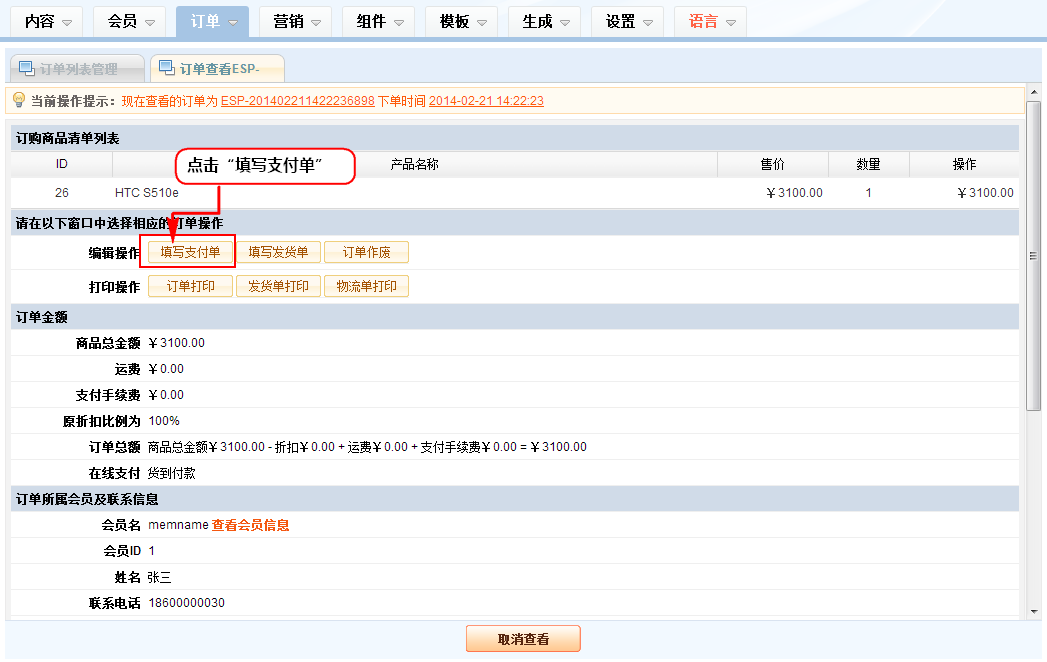Viewport: 1047px width, 662px height.
Task: Click the 订单作废 button
Action: coord(366,252)
